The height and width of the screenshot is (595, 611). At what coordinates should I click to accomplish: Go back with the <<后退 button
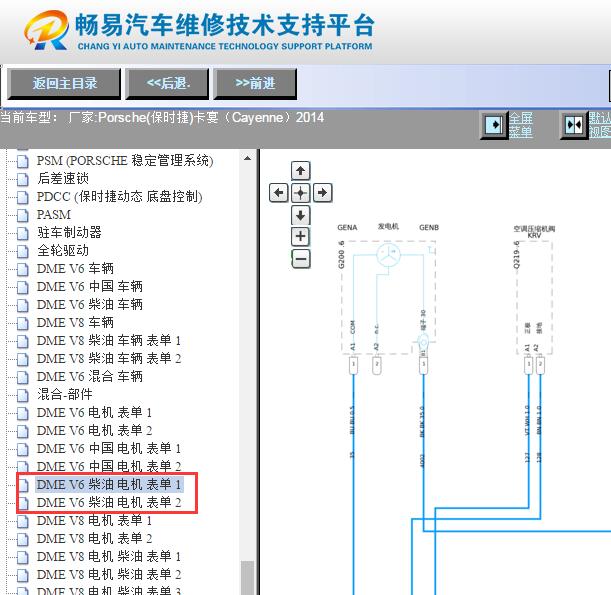pos(168,83)
